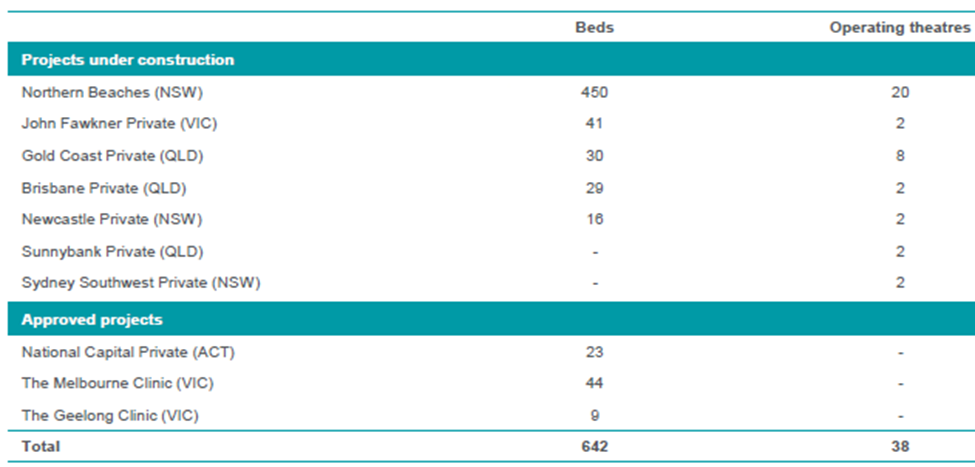Click the total operating theatres value 38
This screenshot has width=975, height=467.
click(x=900, y=446)
